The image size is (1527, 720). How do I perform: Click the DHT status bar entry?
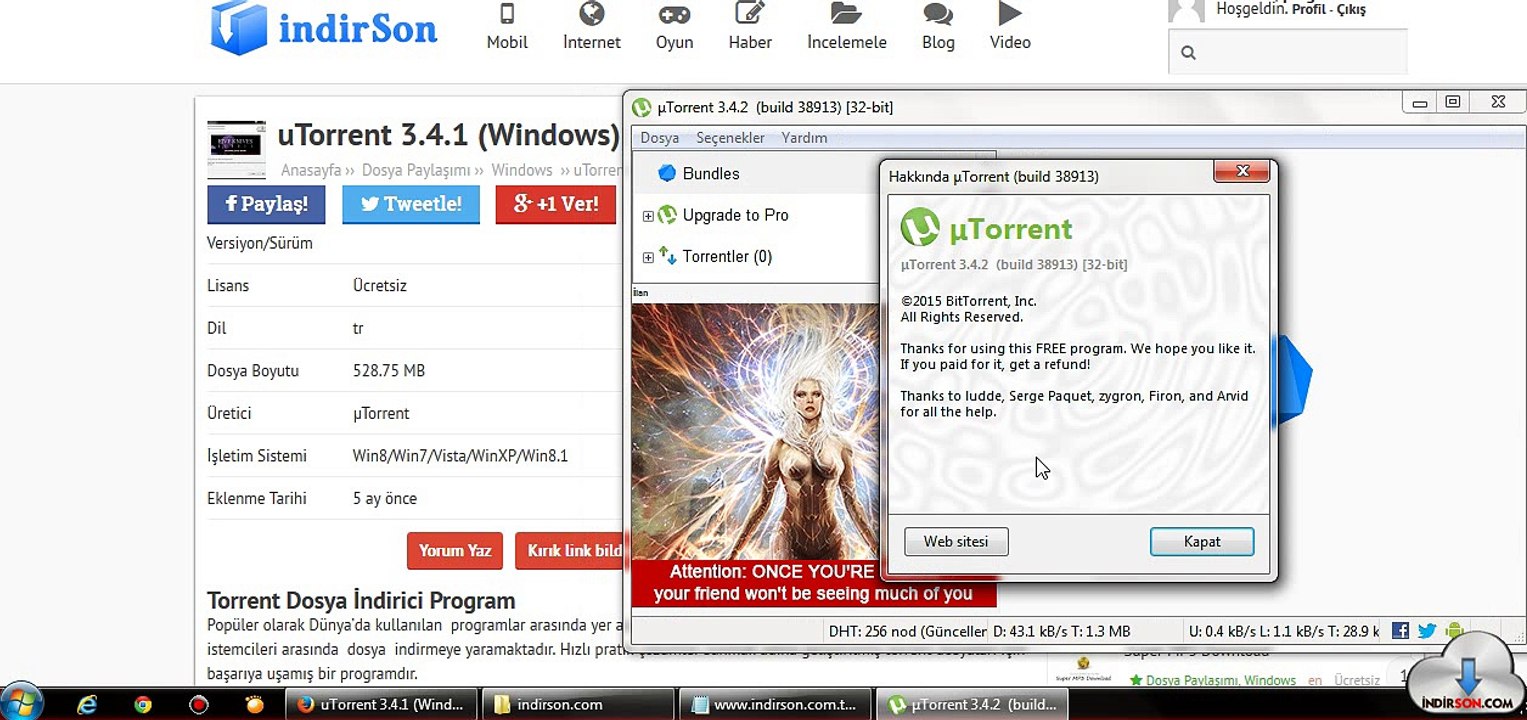pos(907,631)
